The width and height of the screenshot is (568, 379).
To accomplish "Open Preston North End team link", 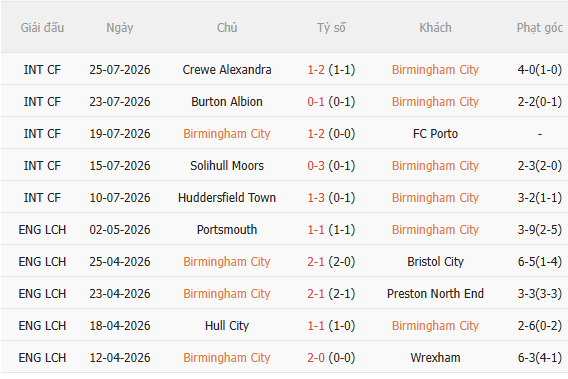I will (435, 293).
